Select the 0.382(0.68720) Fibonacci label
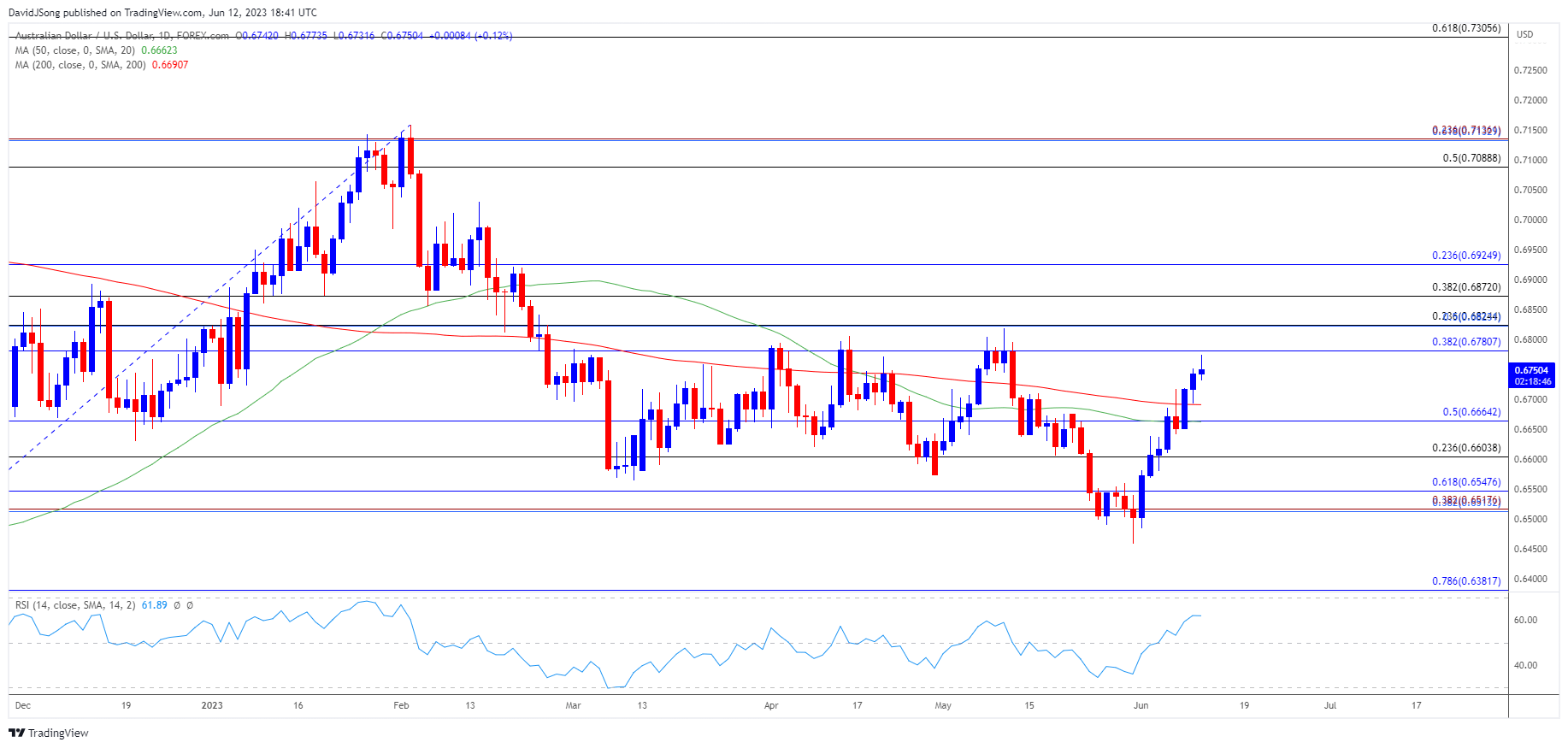The height and width of the screenshot is (748, 1568). (x=1466, y=287)
